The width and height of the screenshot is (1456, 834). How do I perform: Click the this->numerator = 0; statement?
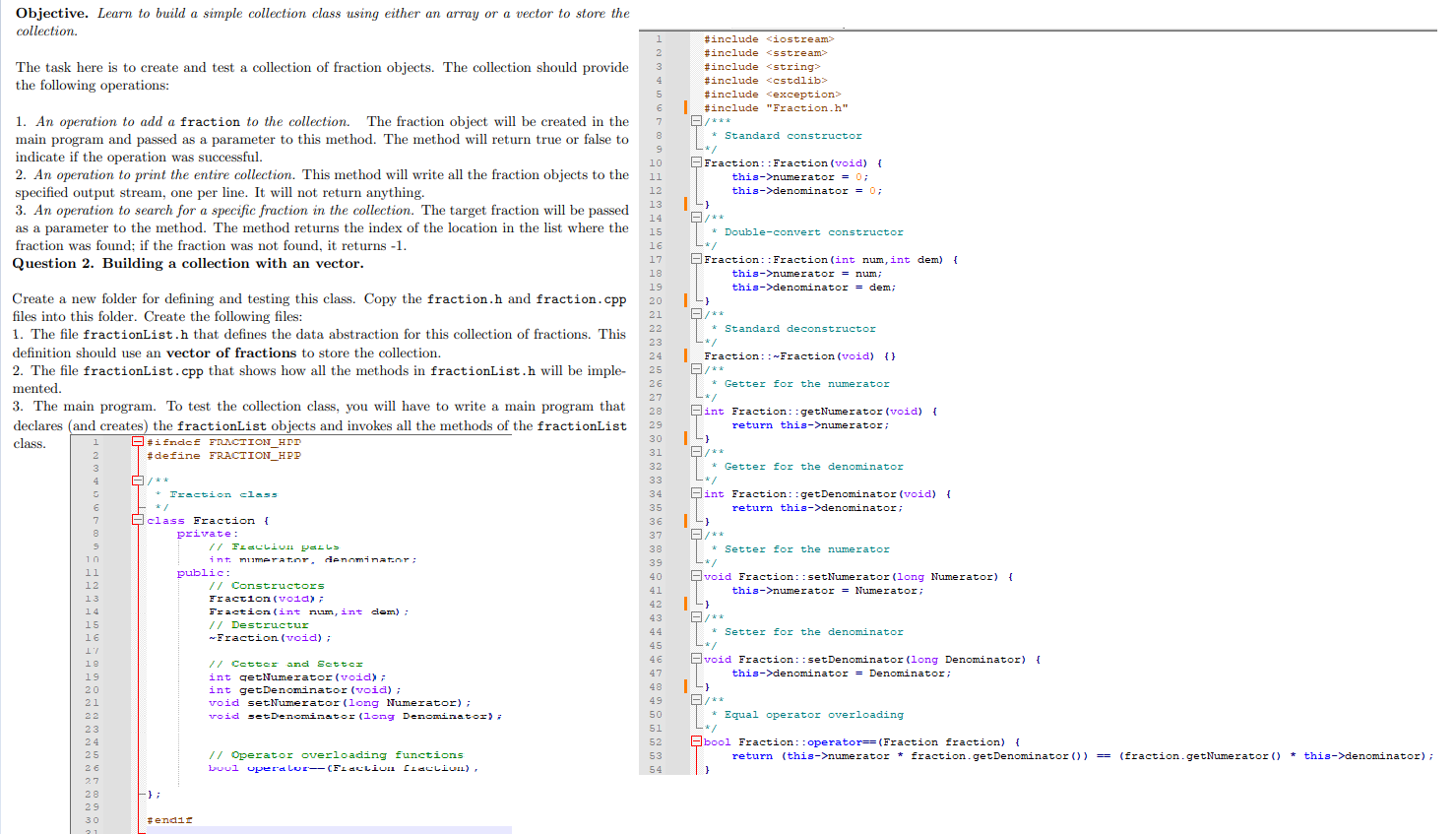(x=800, y=177)
